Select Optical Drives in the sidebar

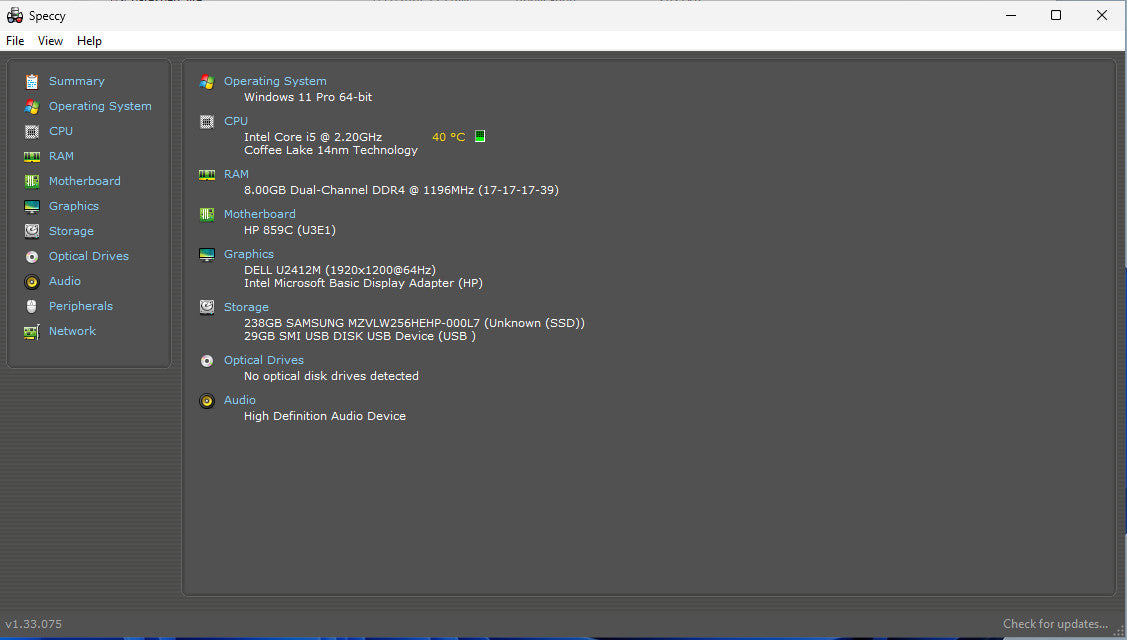[x=89, y=256]
